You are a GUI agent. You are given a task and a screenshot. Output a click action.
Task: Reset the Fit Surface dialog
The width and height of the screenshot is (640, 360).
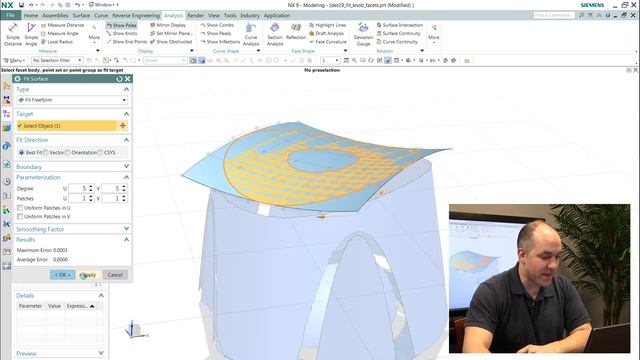click(x=119, y=79)
